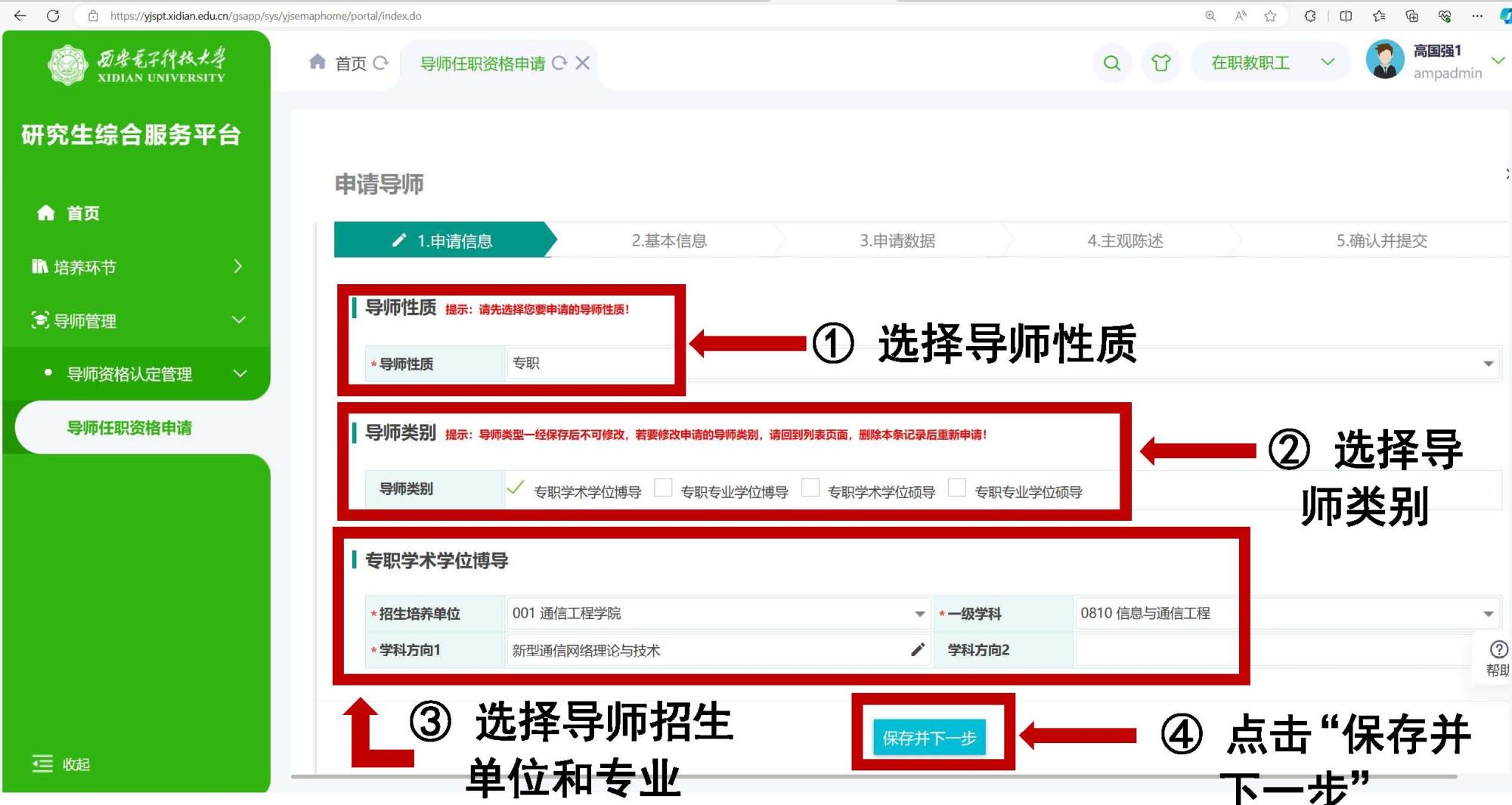Viewport: 1512px width, 805px height.
Task: Click the user avatar picture
Action: 1385,60
